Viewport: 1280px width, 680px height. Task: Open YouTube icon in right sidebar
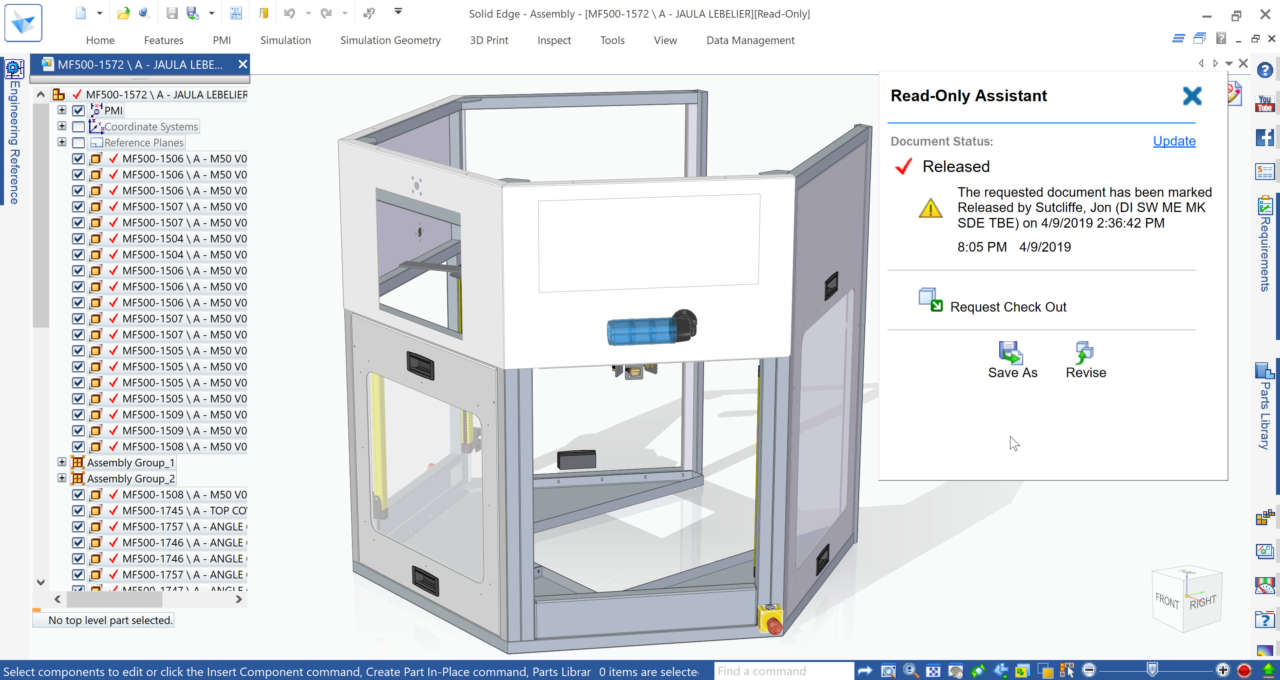[1265, 104]
